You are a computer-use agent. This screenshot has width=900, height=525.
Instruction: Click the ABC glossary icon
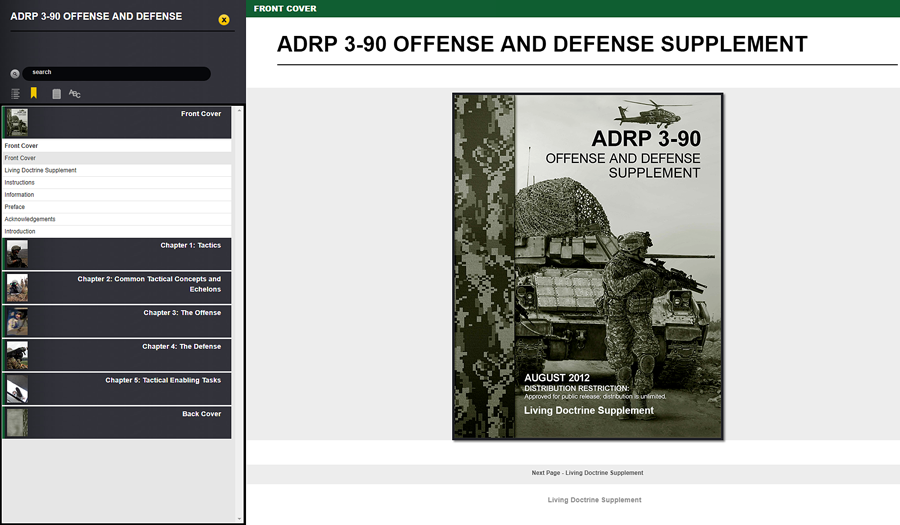point(75,94)
